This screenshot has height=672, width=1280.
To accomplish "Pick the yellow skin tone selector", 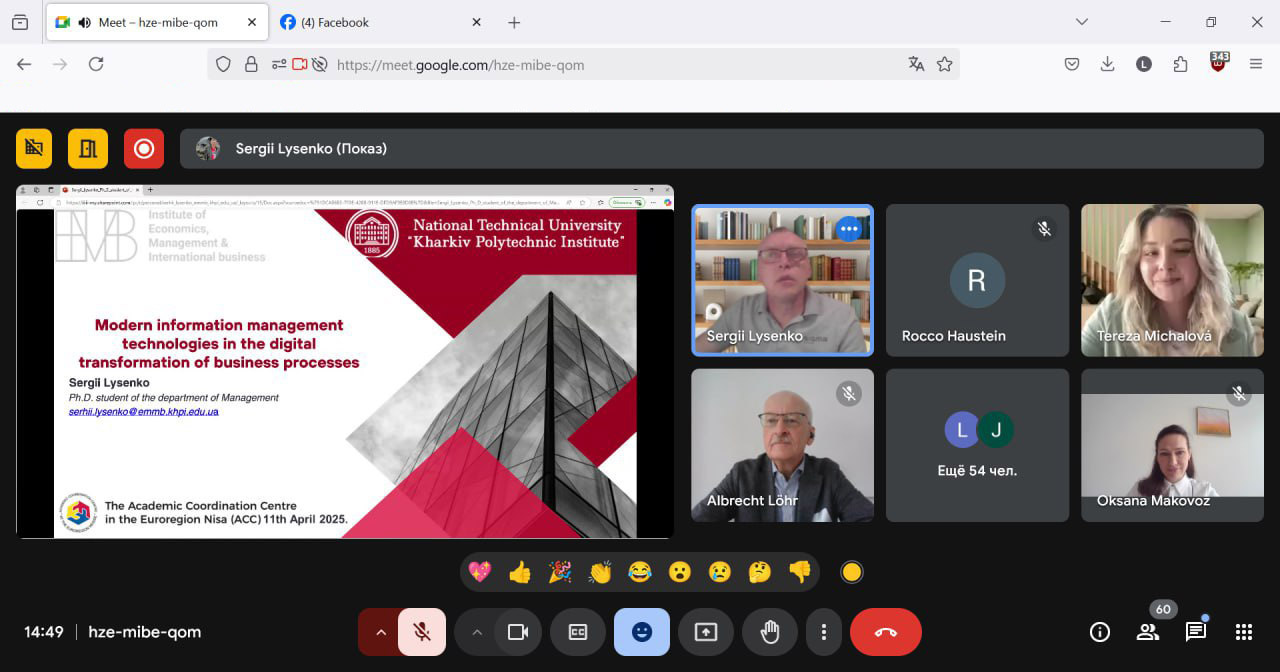I will (852, 572).
